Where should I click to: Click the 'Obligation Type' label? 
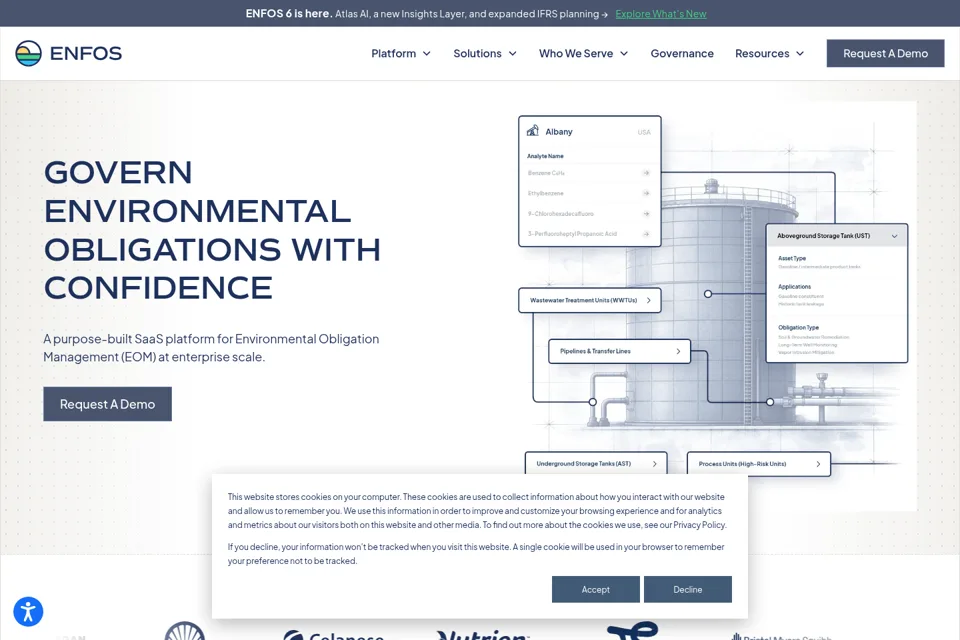798,327
